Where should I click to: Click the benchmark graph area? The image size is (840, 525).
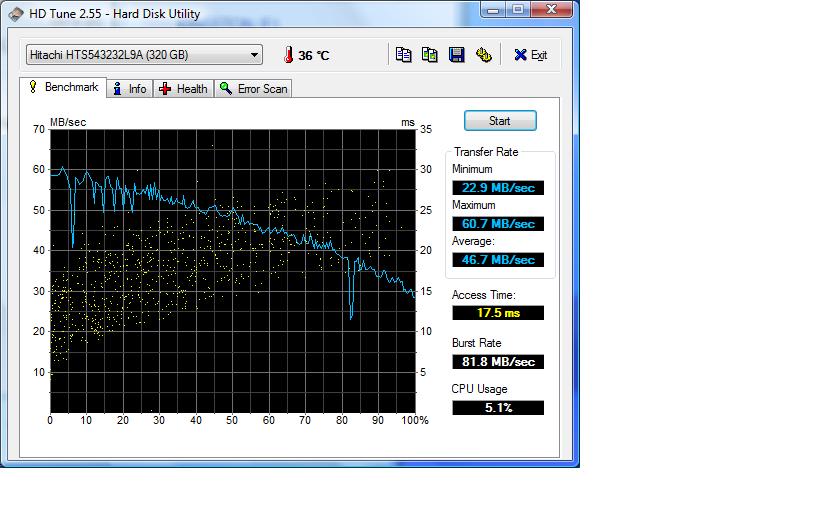click(x=232, y=271)
